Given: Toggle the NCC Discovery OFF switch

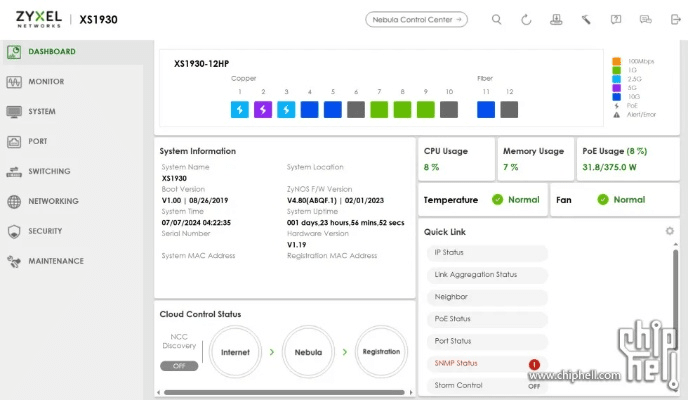Looking at the screenshot, I should 178,366.
